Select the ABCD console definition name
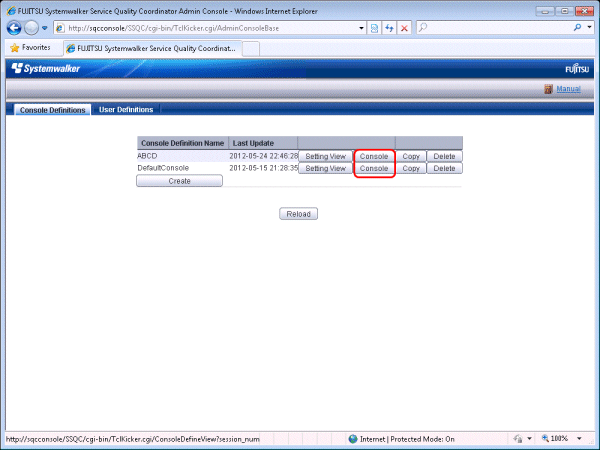Viewport: 600px width, 450px height. click(x=147, y=156)
